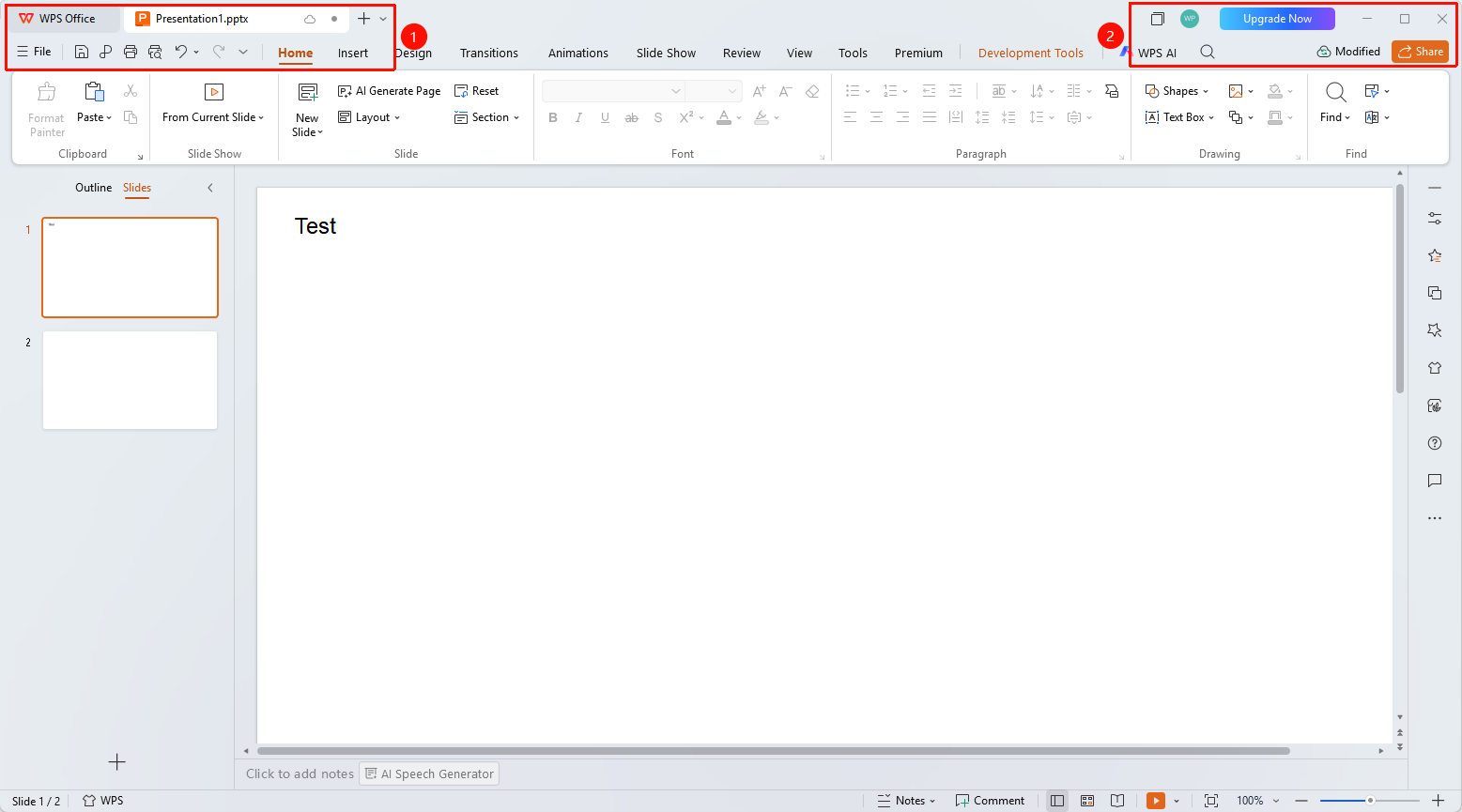
Task: Open the Insert ribbon tab
Action: [x=353, y=54]
